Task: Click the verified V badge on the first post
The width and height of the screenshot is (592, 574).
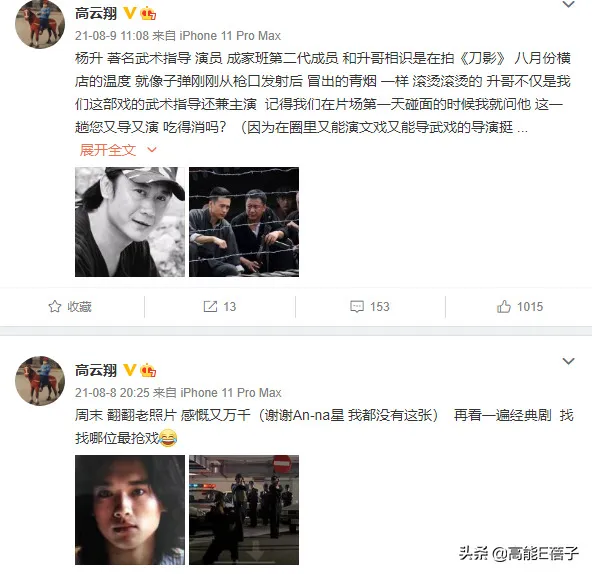Action: click(130, 13)
